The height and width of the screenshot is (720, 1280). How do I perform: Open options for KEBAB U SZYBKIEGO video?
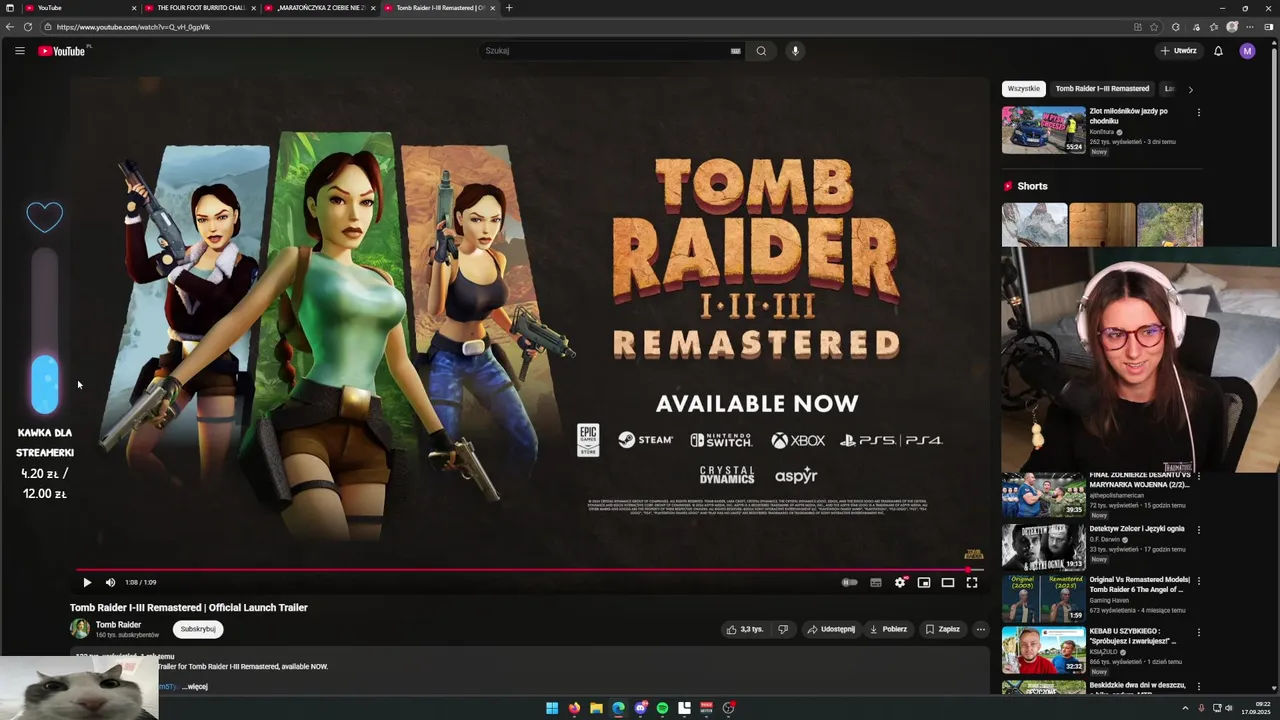(1198, 632)
